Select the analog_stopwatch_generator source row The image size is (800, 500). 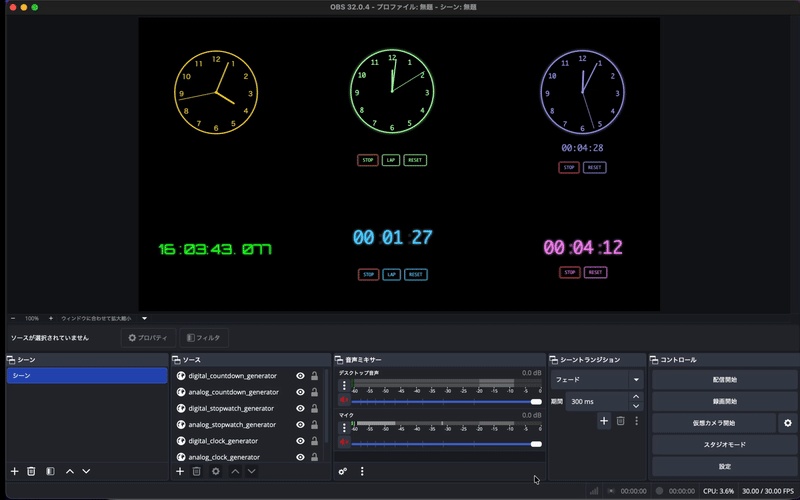point(248,424)
